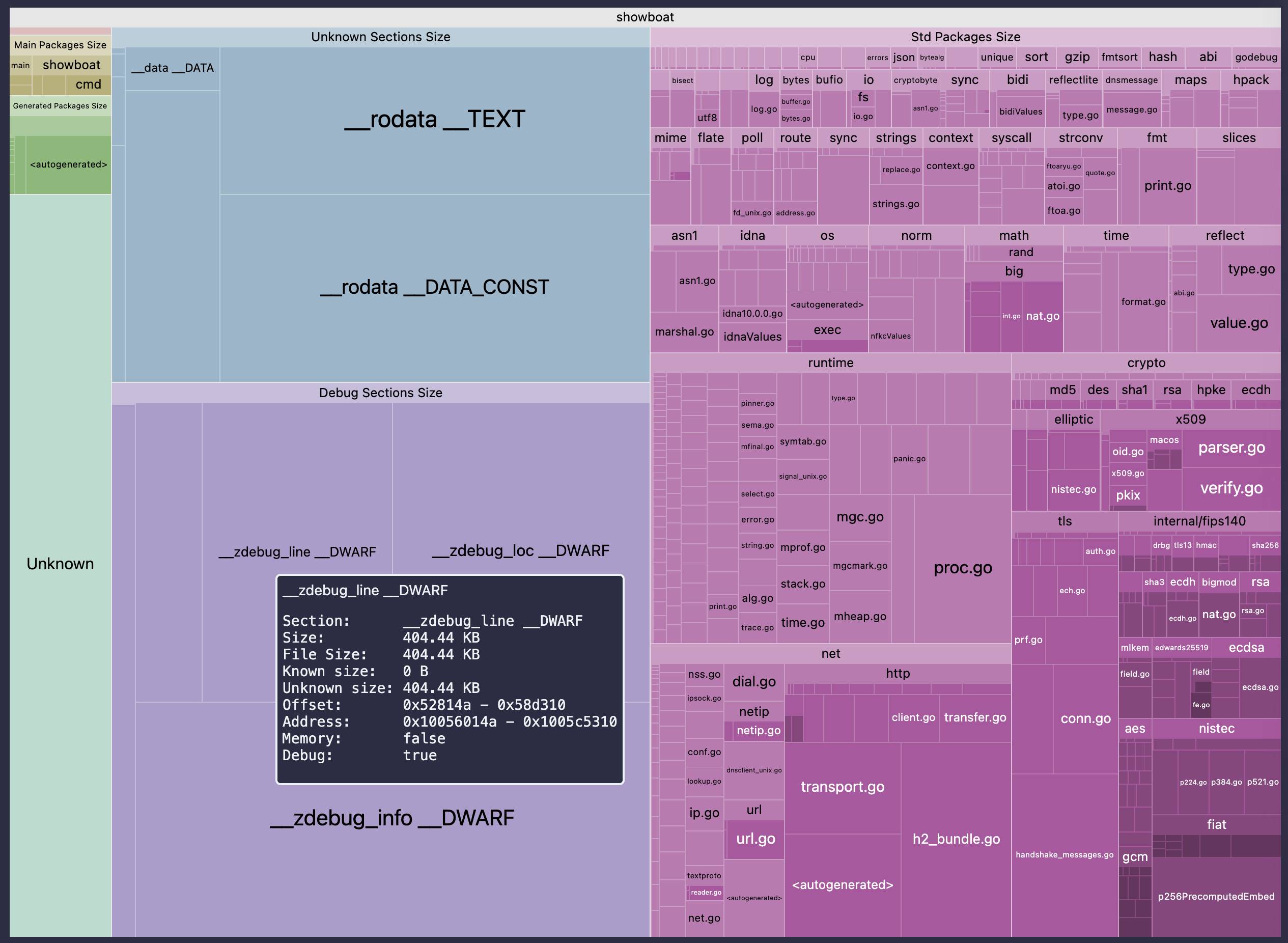Image resolution: width=1288 pixels, height=943 pixels.
Task: Expand the Debug Sections Size group header
Action: coord(381,393)
